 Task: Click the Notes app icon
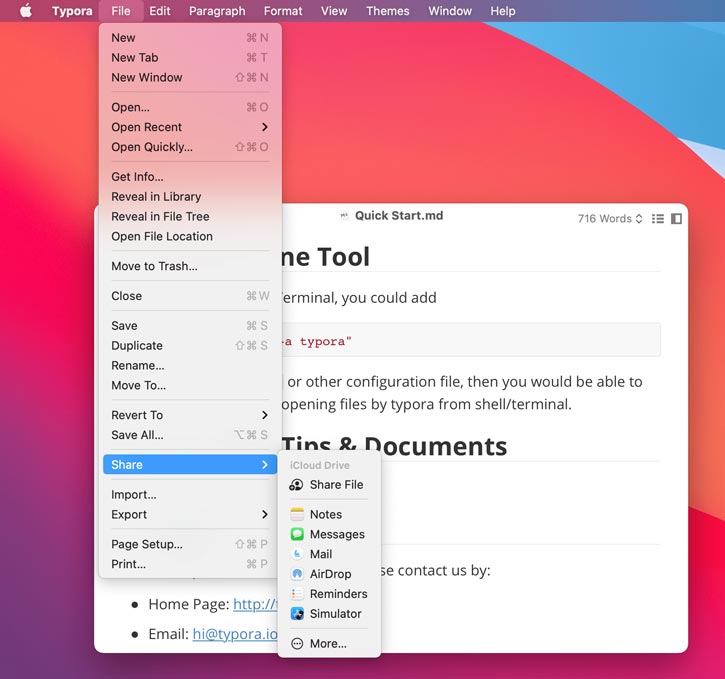pyautogui.click(x=297, y=514)
